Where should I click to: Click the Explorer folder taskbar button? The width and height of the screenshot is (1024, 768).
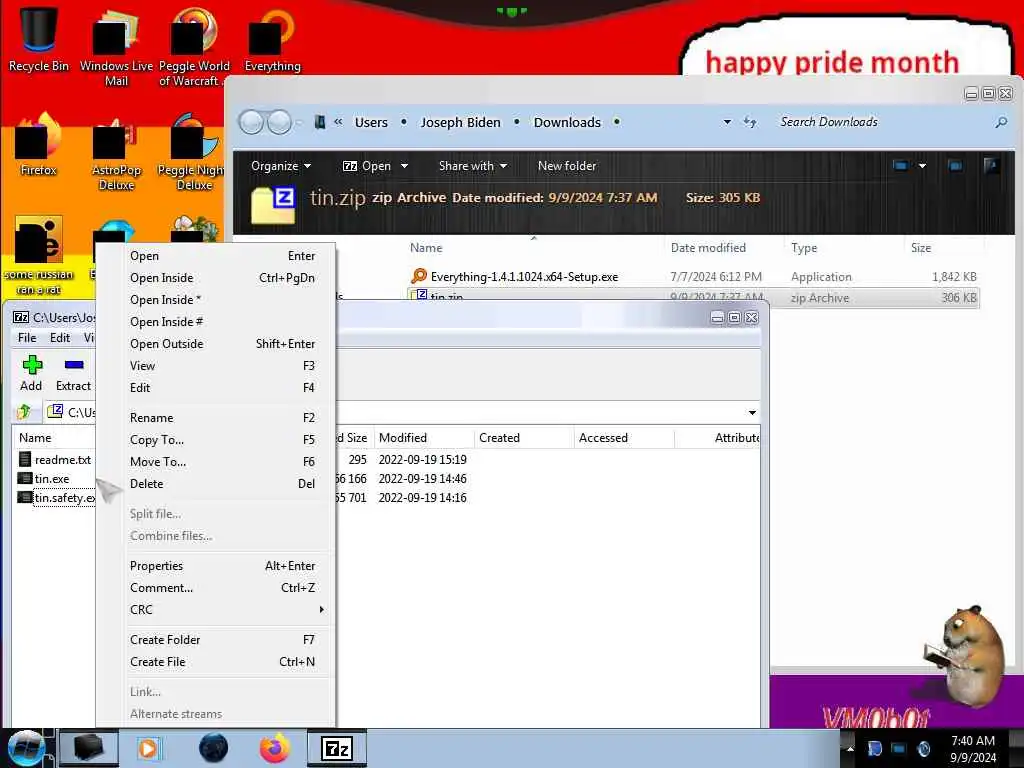tap(89, 748)
